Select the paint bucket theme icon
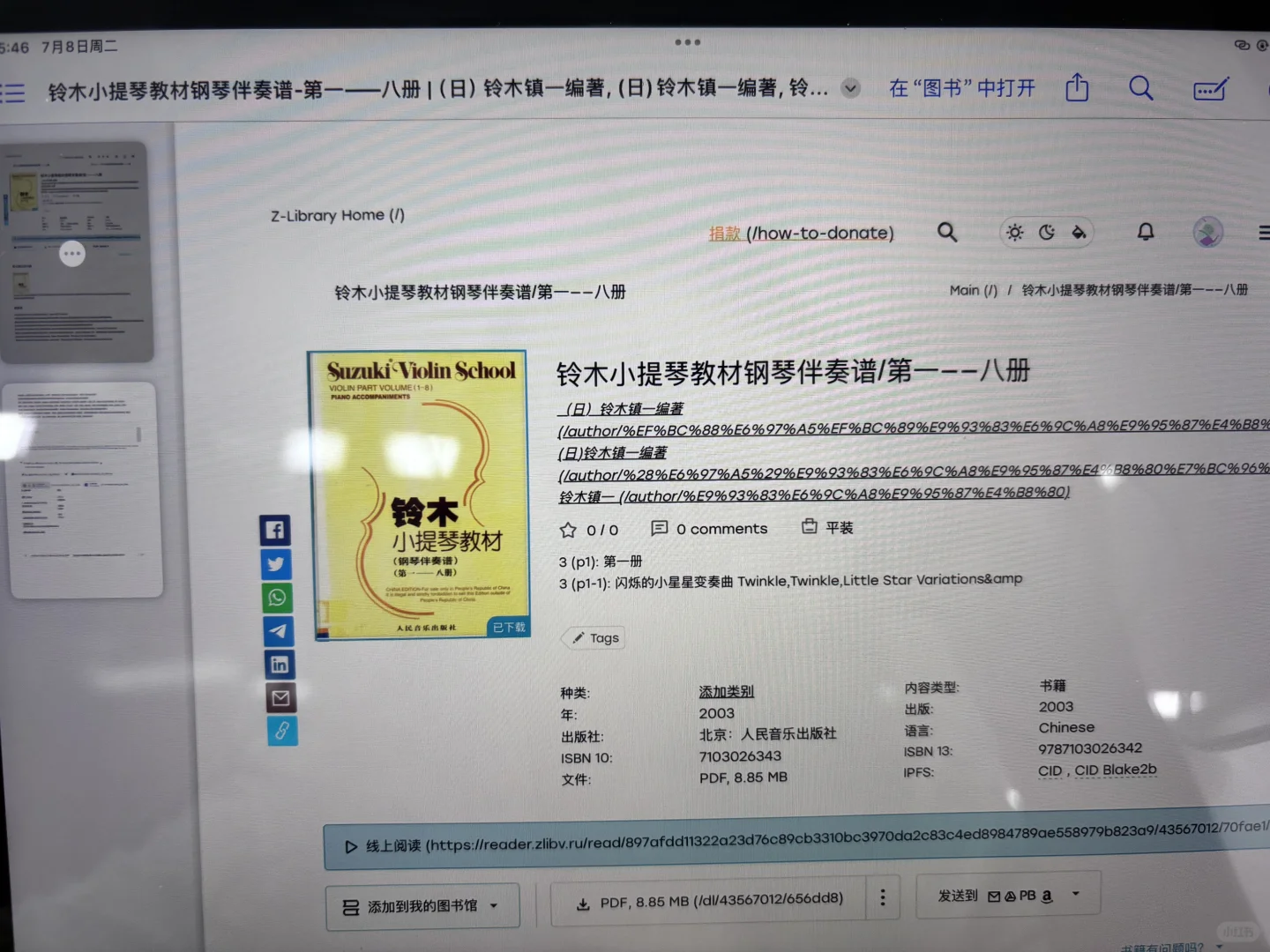 (x=1079, y=233)
